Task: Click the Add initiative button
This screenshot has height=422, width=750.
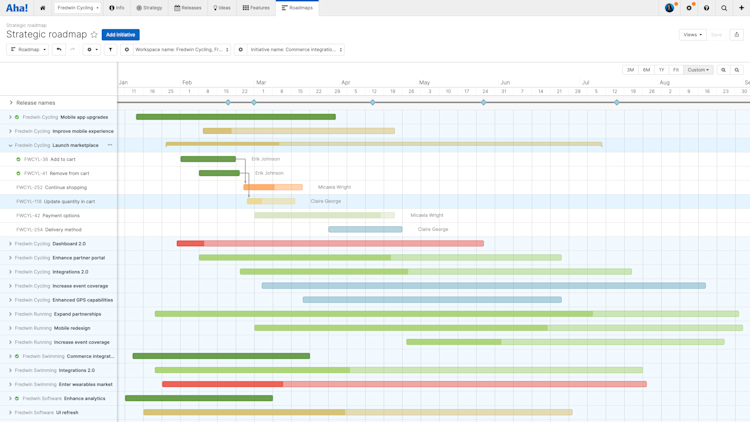Action: tap(121, 34)
